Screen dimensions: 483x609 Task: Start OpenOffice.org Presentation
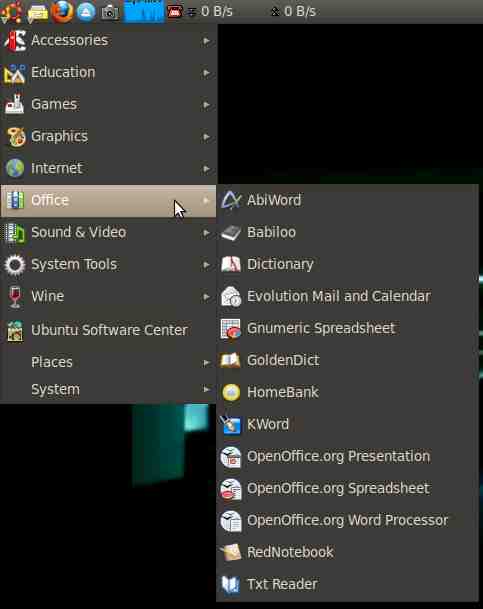click(347, 457)
